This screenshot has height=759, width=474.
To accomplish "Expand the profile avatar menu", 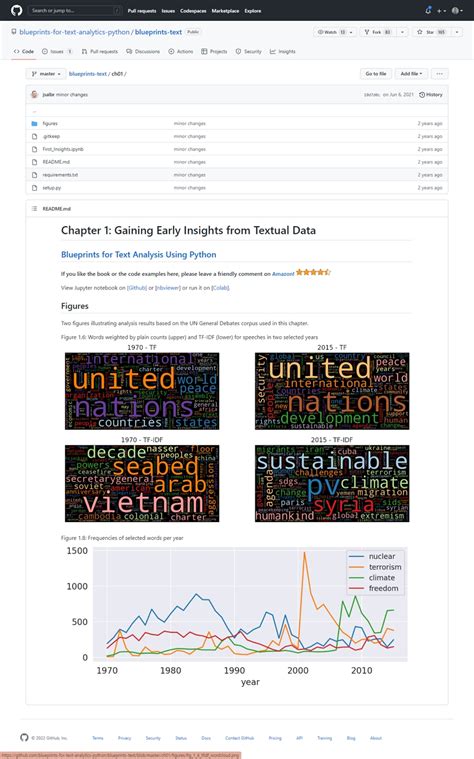I will pyautogui.click(x=457, y=10).
